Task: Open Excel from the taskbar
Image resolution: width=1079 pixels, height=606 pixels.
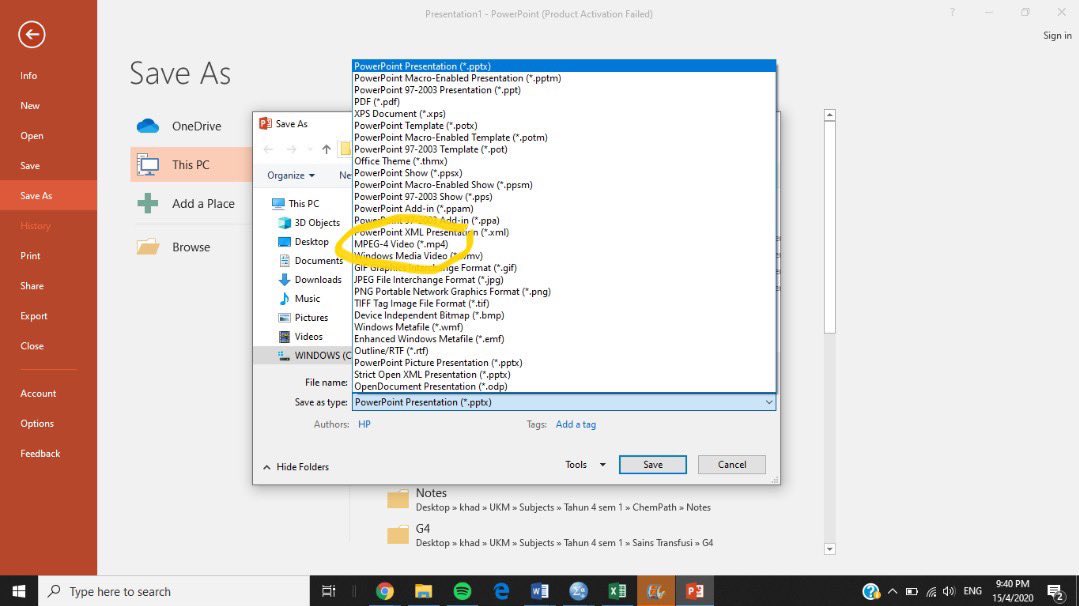Action: 617,591
